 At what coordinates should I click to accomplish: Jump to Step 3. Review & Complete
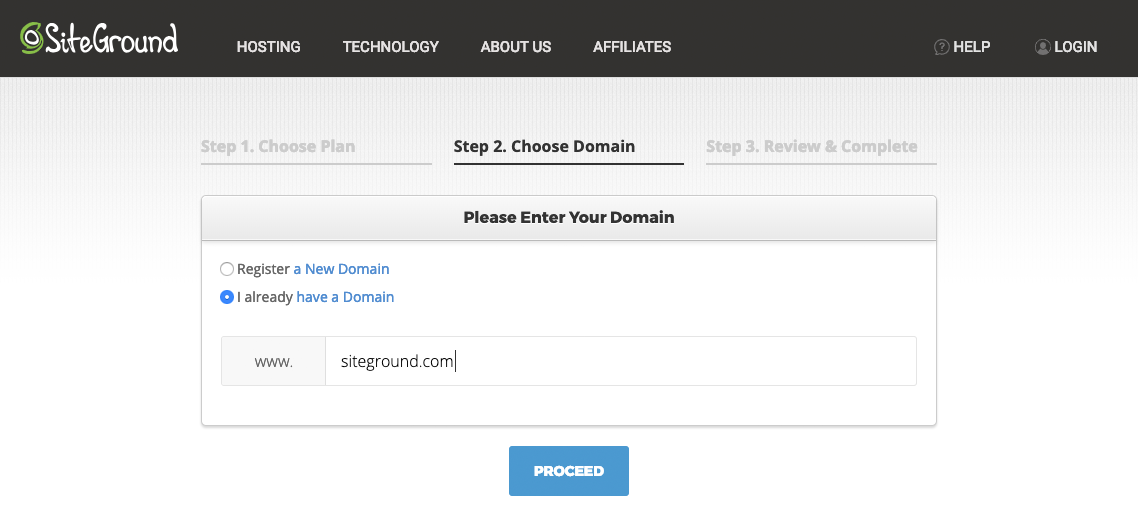point(811,147)
